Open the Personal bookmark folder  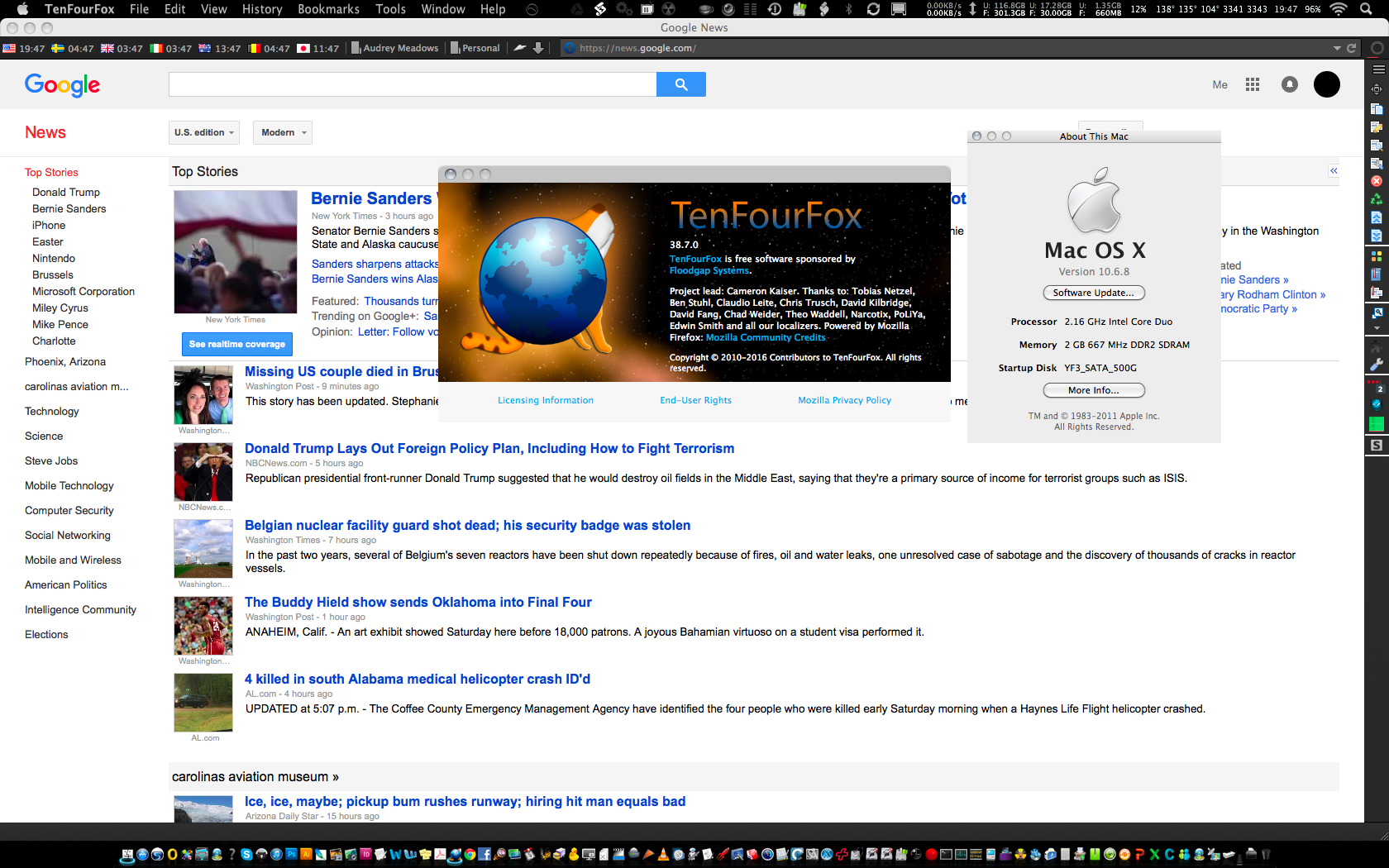point(475,48)
